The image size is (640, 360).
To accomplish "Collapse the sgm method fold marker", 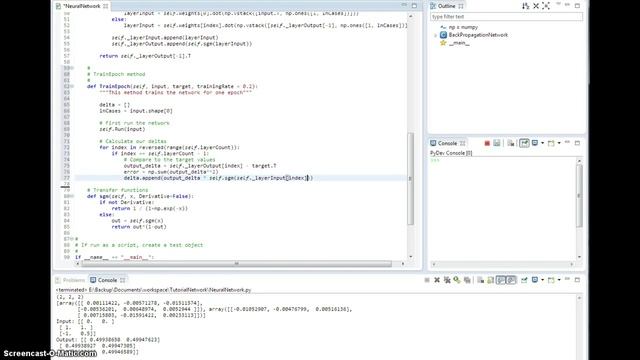I will (72, 196).
